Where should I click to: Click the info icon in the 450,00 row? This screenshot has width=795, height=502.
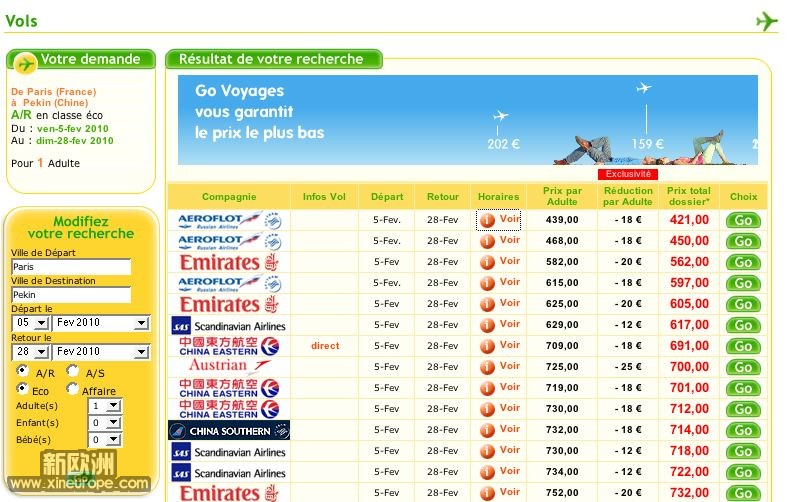487,241
